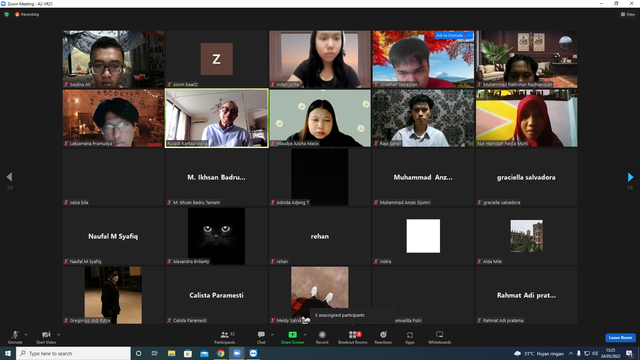Select the highlighted Rusadi Kantaprawira tile
This screenshot has width=640, height=360.
coord(217,118)
